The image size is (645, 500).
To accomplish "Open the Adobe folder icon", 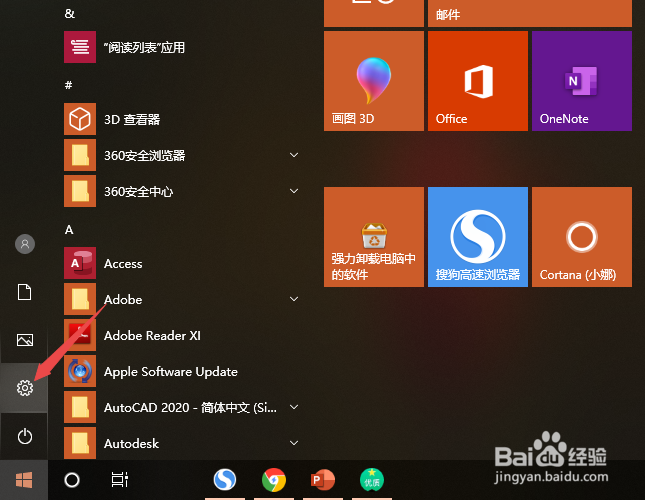I will click(x=80, y=299).
